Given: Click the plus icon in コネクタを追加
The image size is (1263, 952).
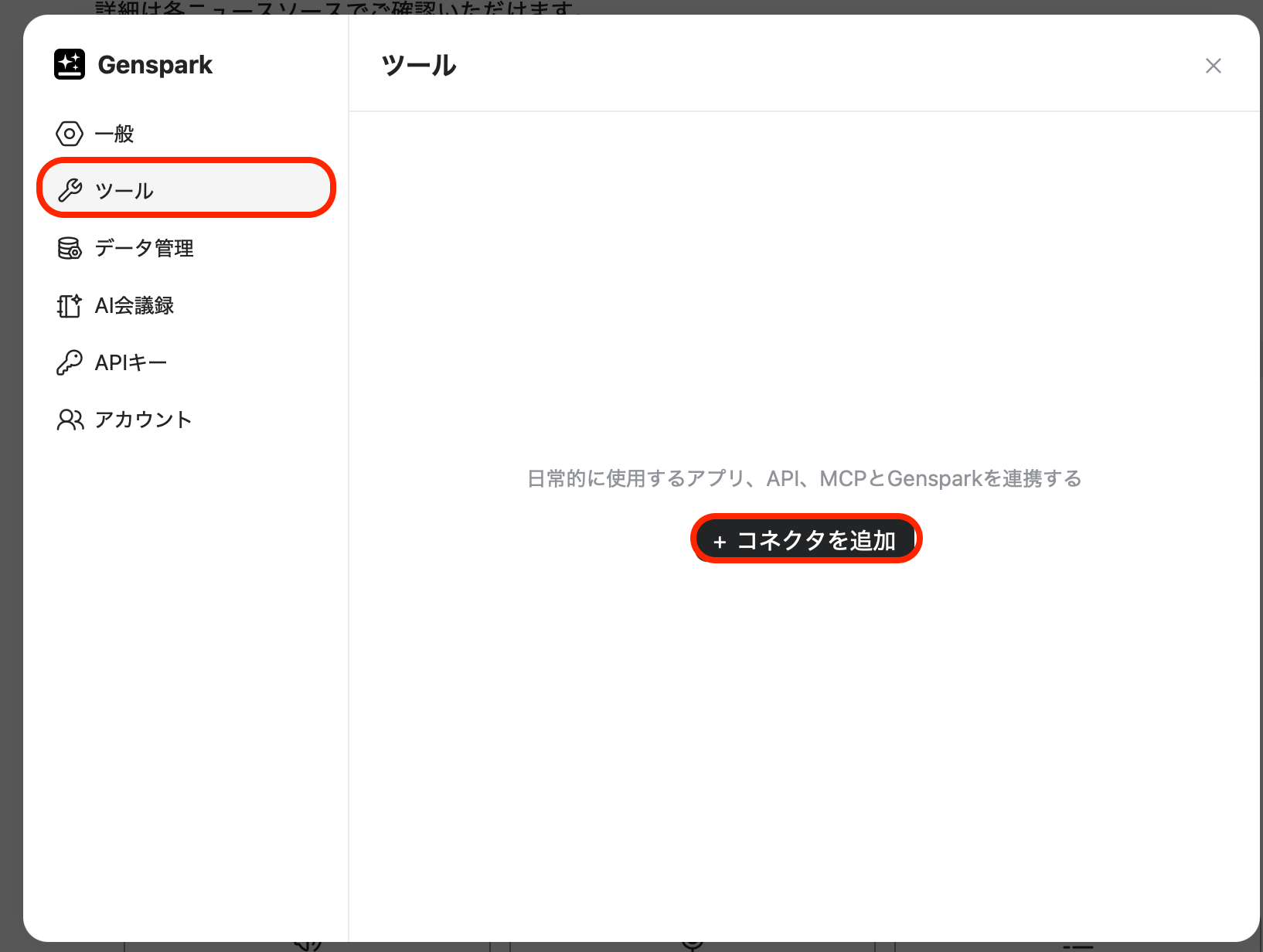Looking at the screenshot, I should (720, 542).
